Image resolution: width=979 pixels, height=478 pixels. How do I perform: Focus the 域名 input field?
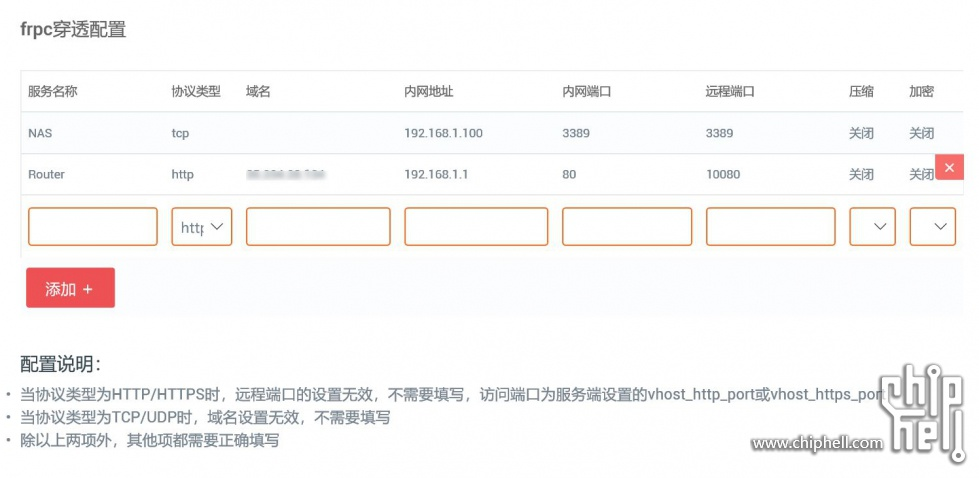(318, 227)
